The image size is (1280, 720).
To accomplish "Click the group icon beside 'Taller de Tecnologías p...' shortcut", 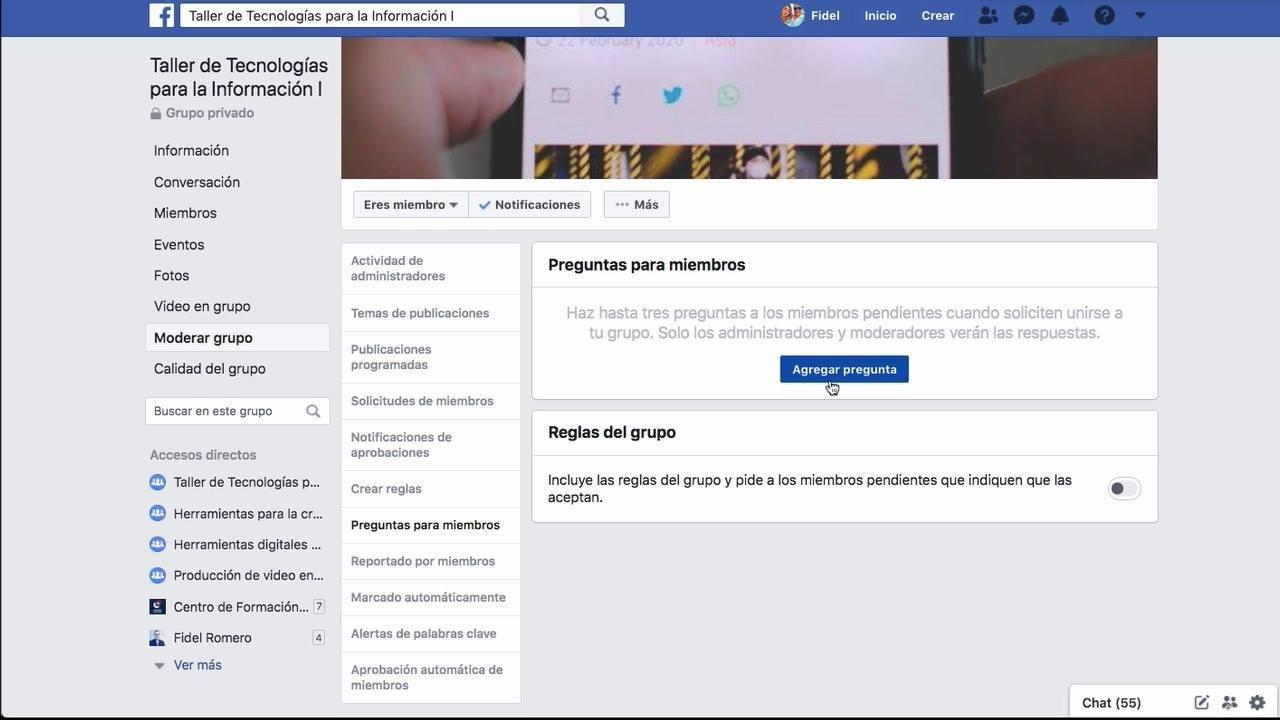I will 157,482.
